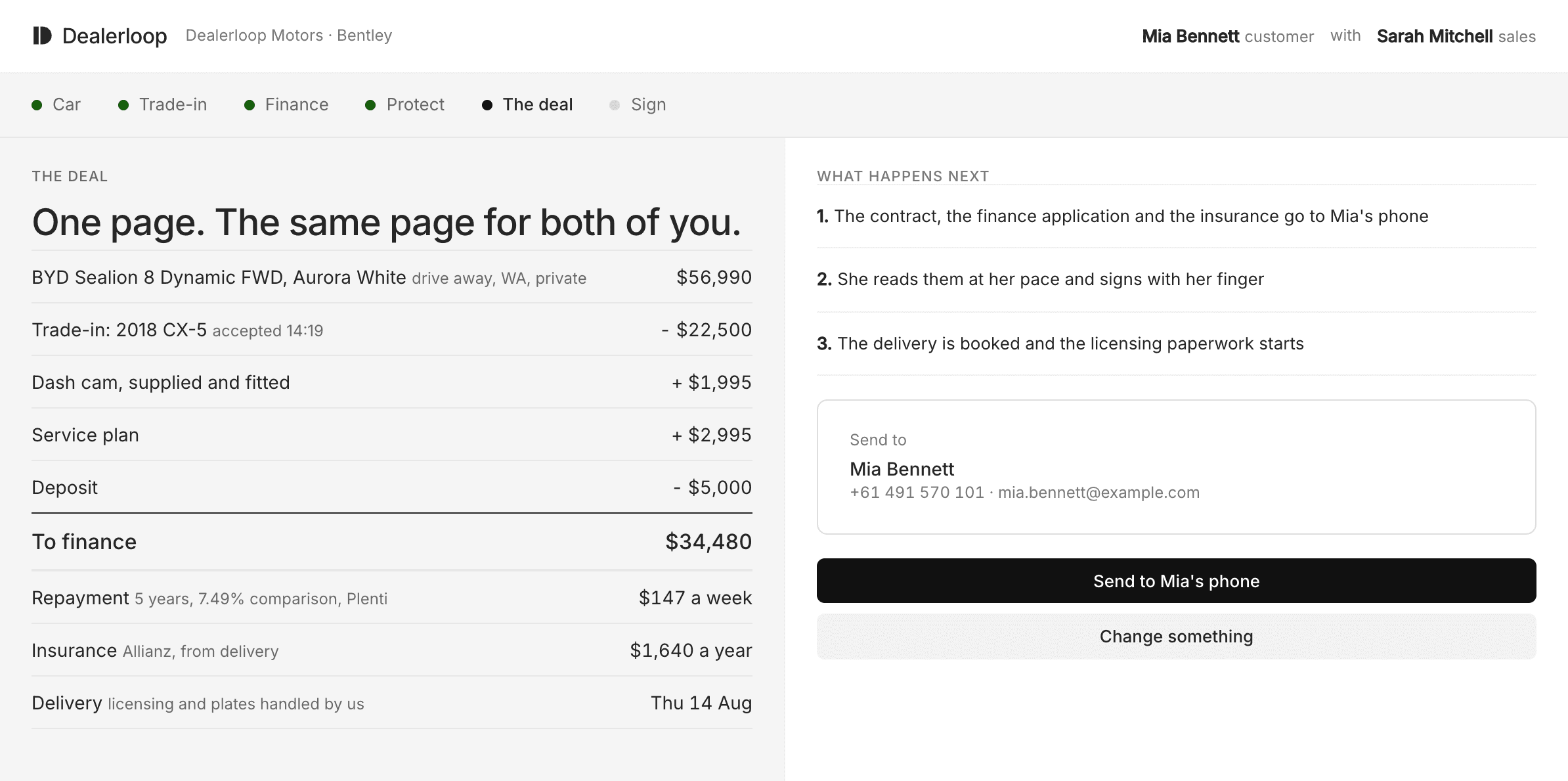Select the Delivery licensing and plates row
This screenshot has width=1568, height=781.
(x=392, y=703)
